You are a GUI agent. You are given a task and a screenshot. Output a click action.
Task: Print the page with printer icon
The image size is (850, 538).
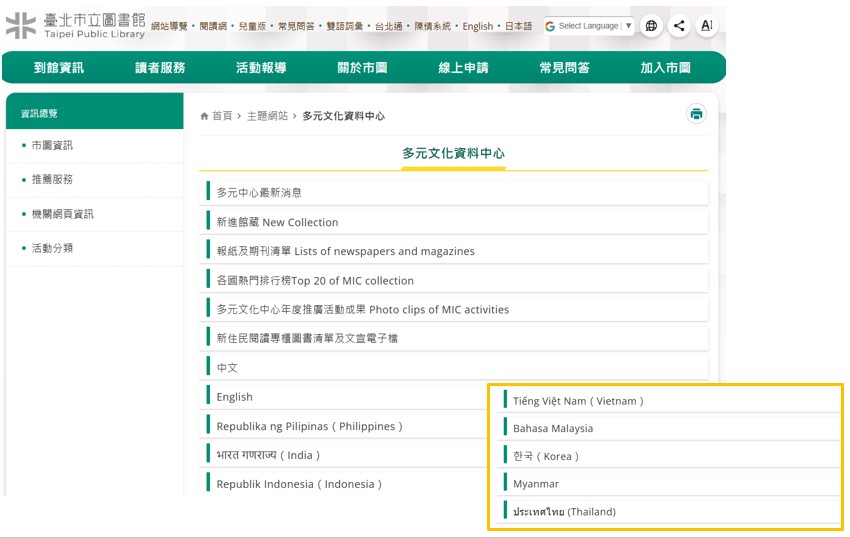pos(696,114)
